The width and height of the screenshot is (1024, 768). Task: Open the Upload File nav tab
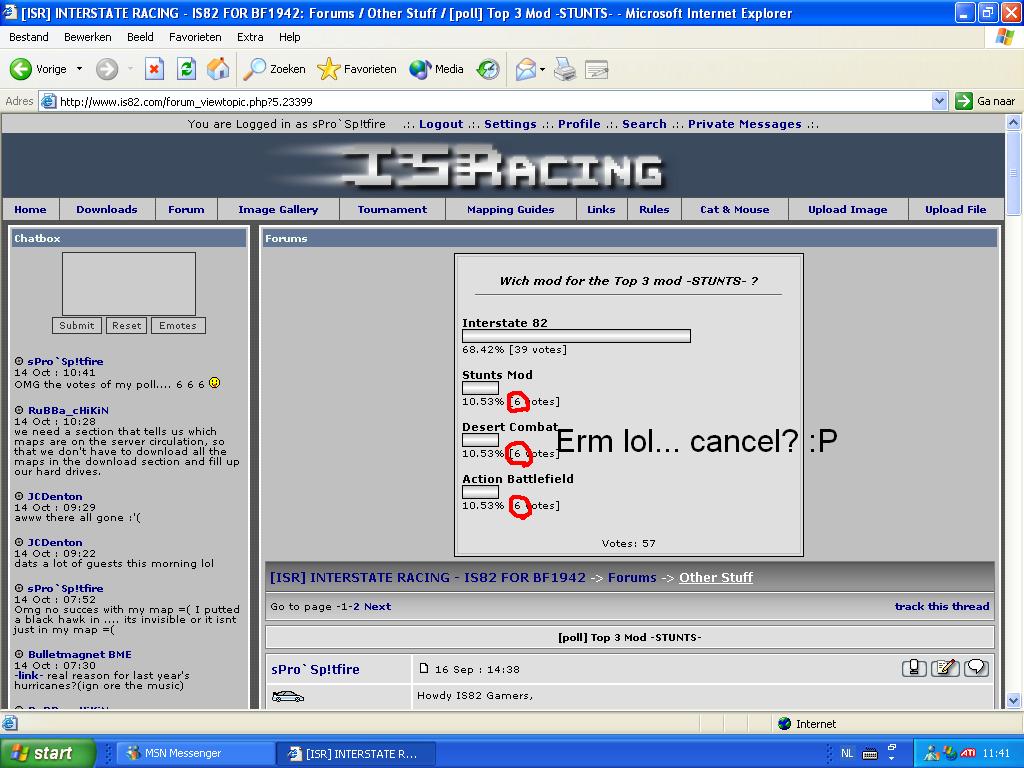tap(955, 210)
